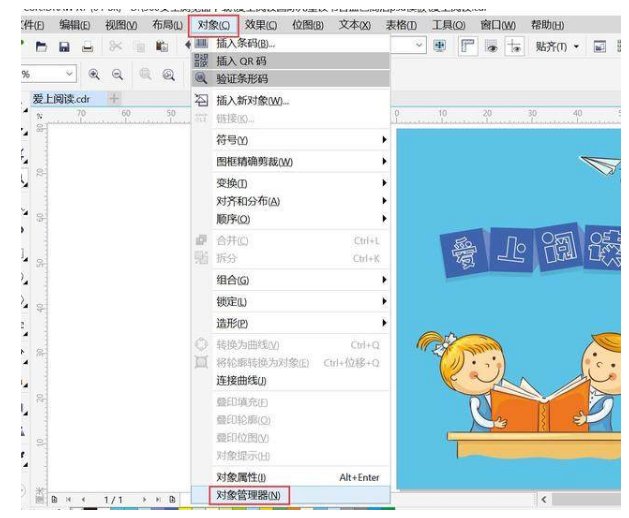Click the Cut scissors icon
The image size is (629, 518).
[116, 46]
